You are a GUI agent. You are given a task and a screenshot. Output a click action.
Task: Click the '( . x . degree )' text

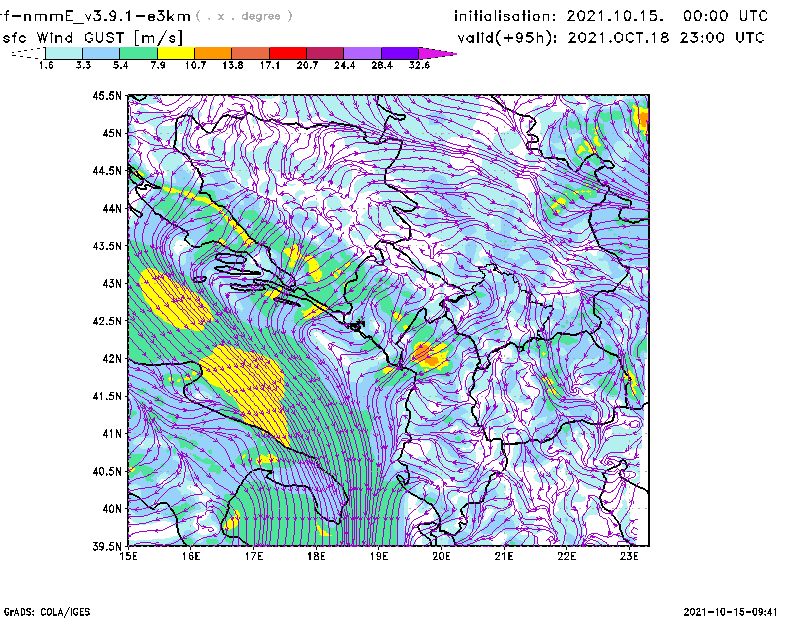(244, 16)
